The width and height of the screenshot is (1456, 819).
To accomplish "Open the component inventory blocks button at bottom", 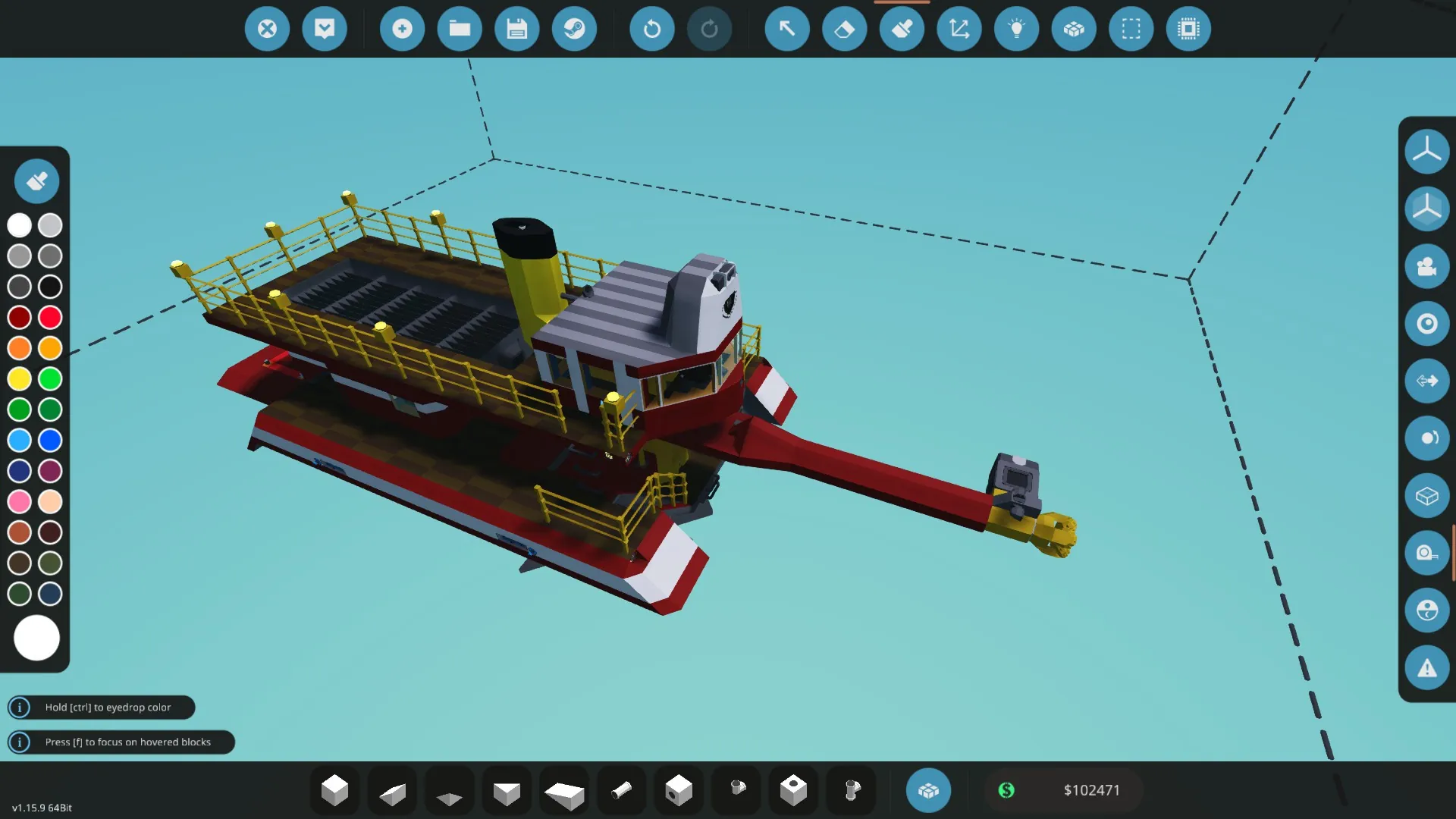I will [928, 790].
